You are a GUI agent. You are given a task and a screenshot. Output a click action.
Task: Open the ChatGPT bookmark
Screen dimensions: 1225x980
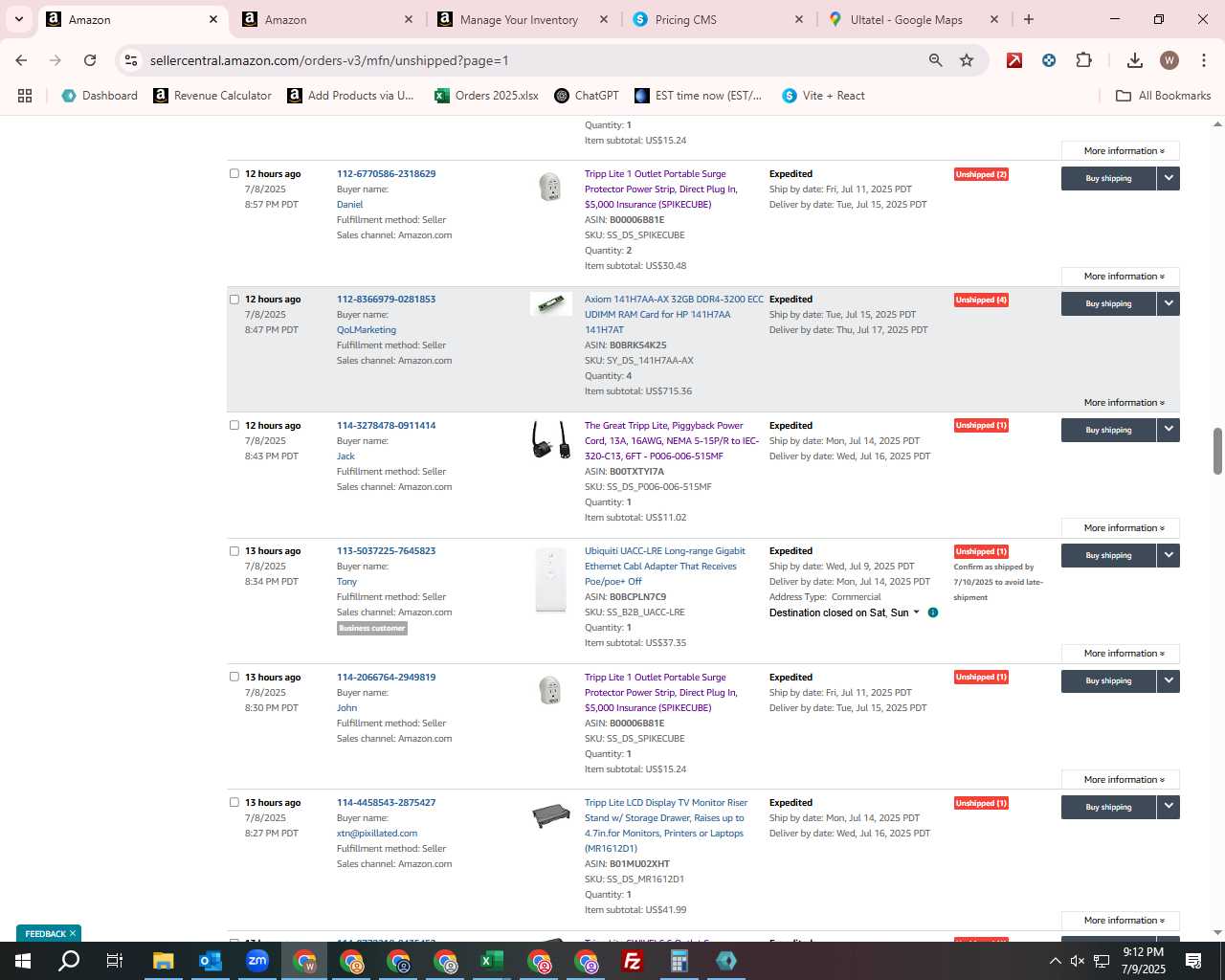pyautogui.click(x=587, y=96)
